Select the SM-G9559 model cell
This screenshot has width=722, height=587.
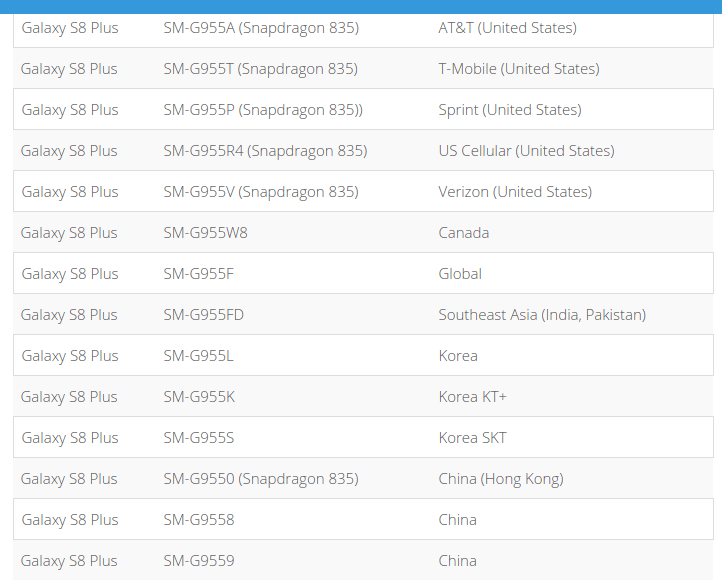199,561
